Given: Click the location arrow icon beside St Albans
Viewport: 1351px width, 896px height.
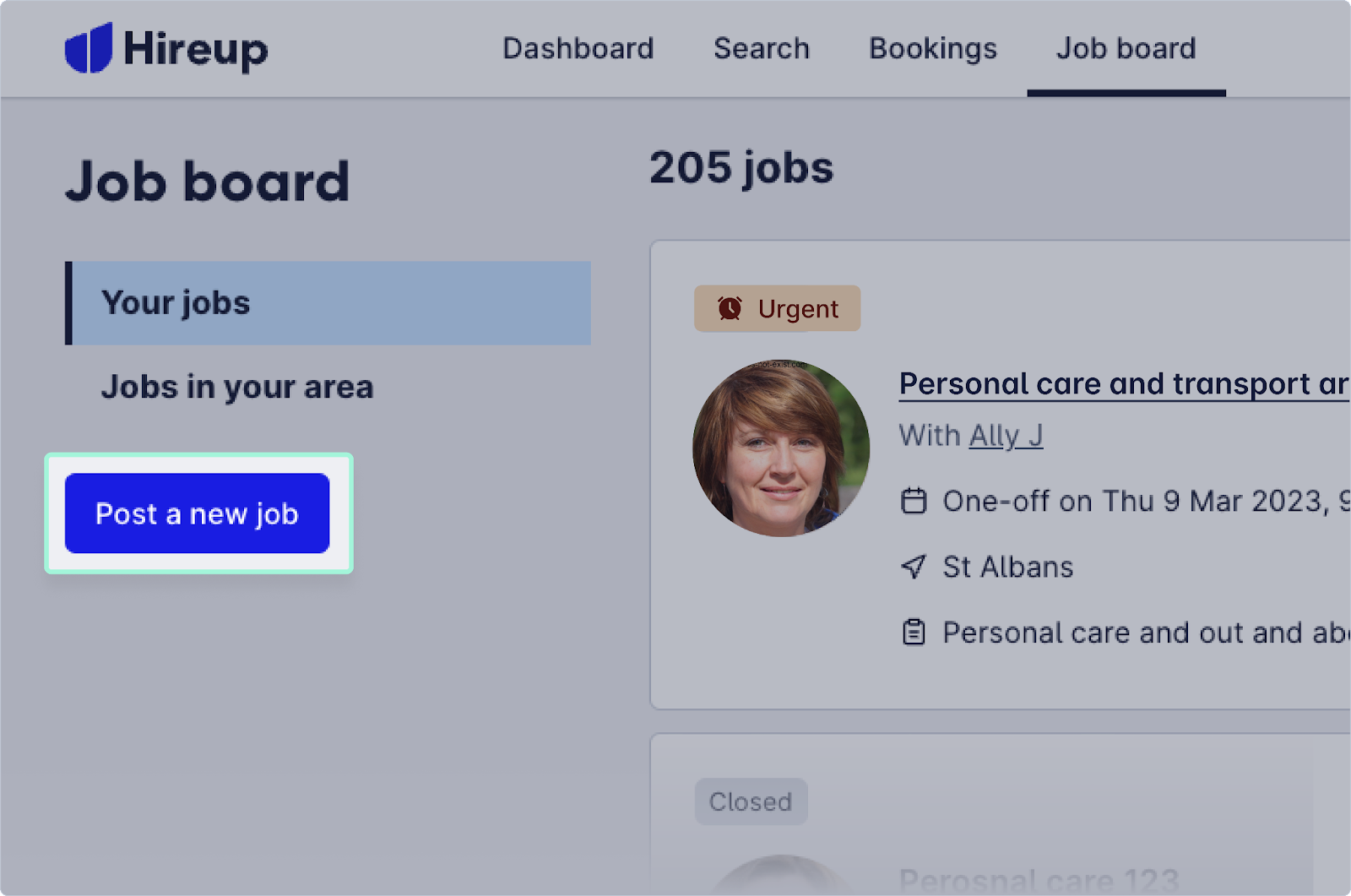Looking at the screenshot, I should tap(914, 567).
